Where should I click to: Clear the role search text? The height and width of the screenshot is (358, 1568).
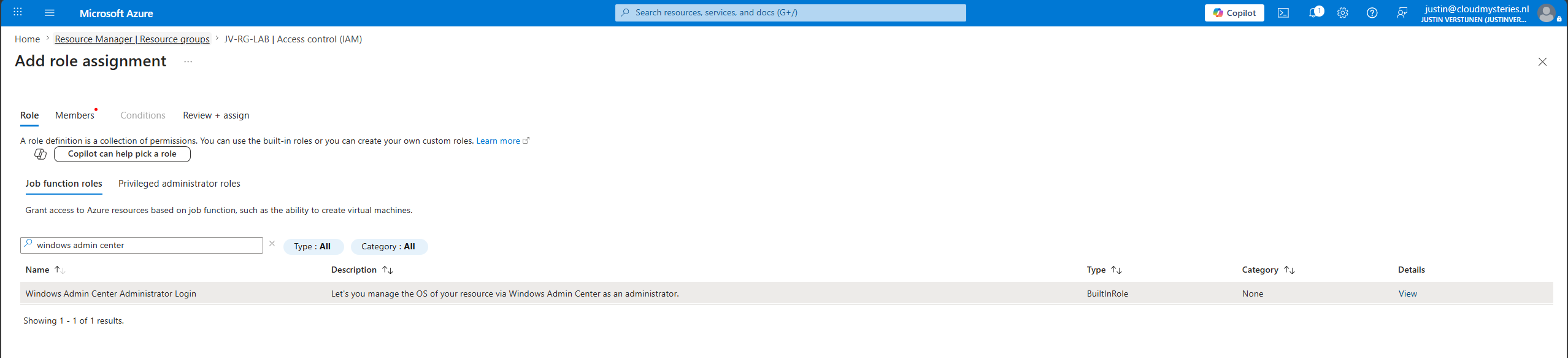point(272,244)
